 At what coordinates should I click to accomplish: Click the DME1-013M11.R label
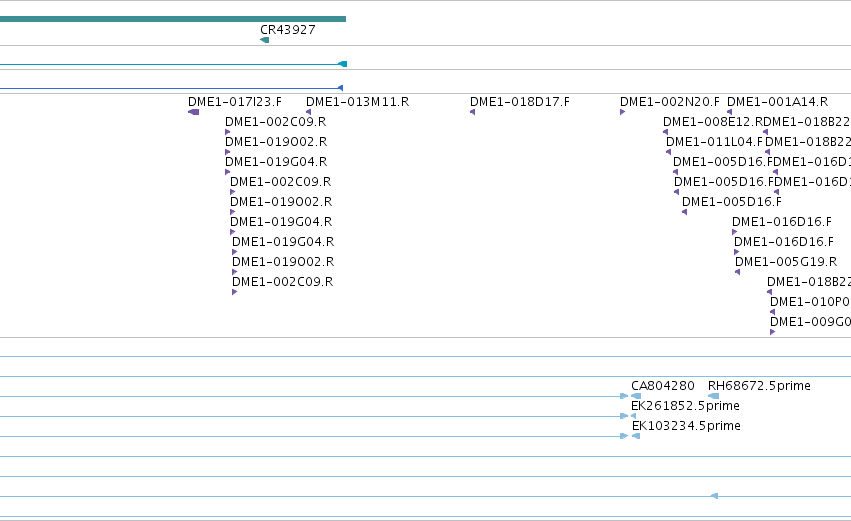[x=358, y=102]
